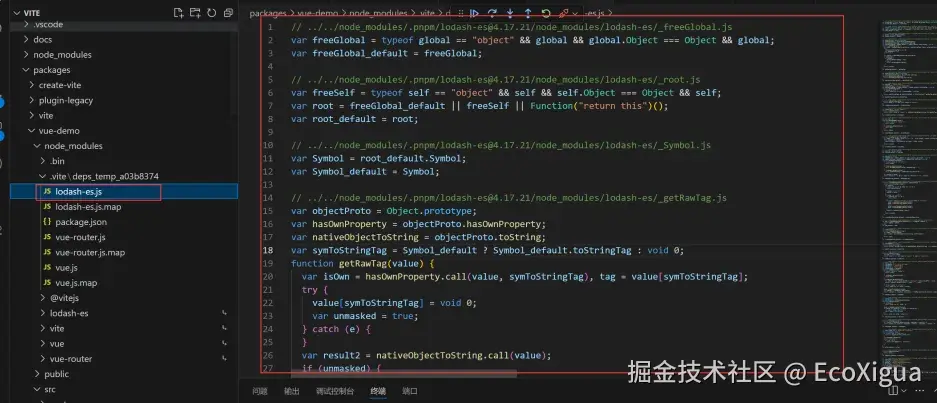Click freeGlobal_default on line 3

pos(360,53)
